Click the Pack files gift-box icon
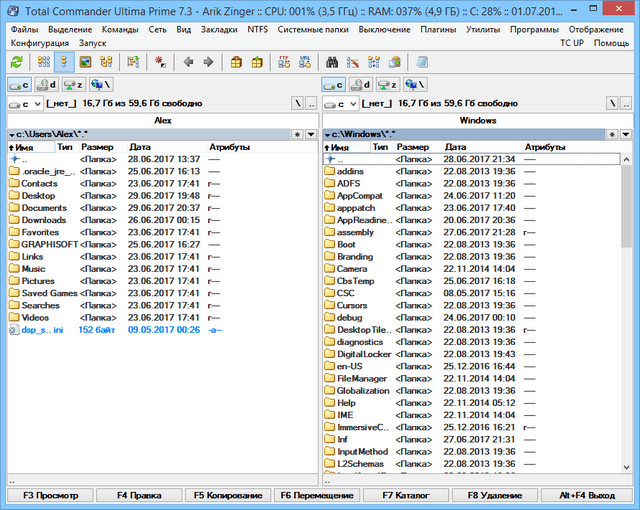The width and height of the screenshot is (640, 510). coord(236,62)
